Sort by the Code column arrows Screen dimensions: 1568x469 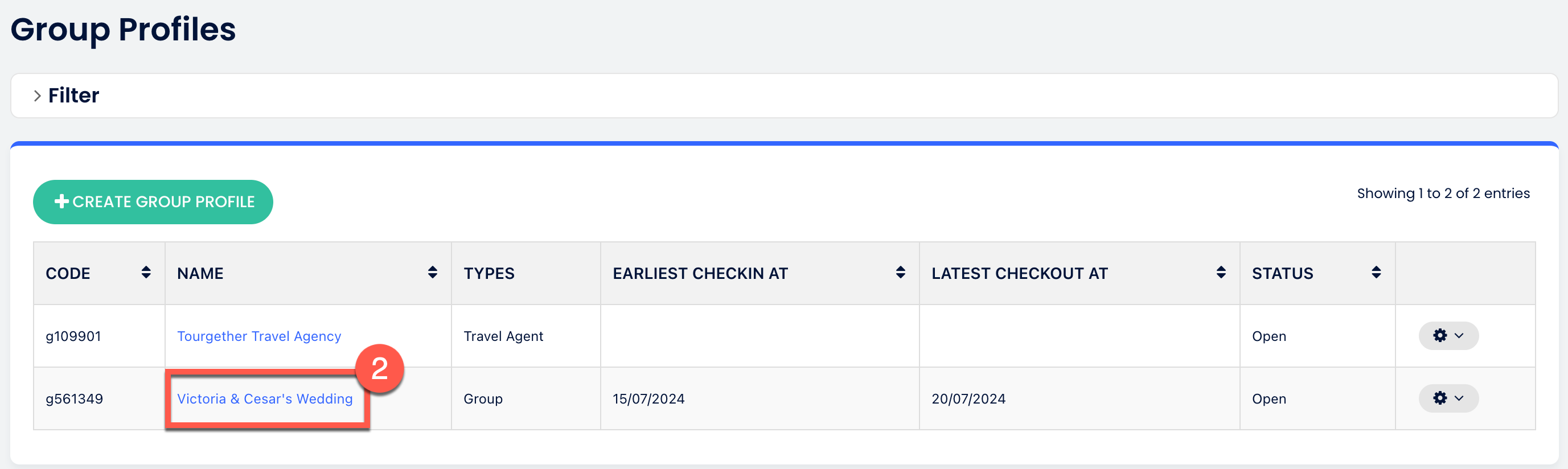[x=146, y=273]
